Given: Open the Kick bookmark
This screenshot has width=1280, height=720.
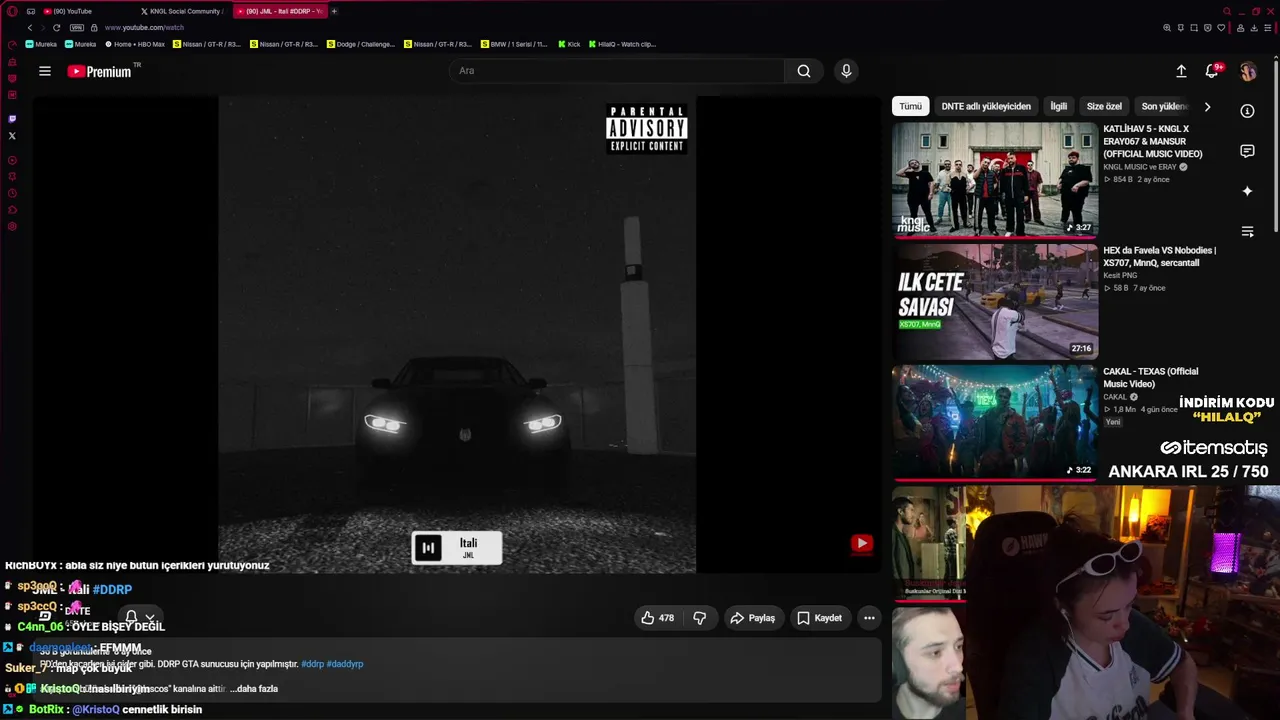Looking at the screenshot, I should 569,44.
